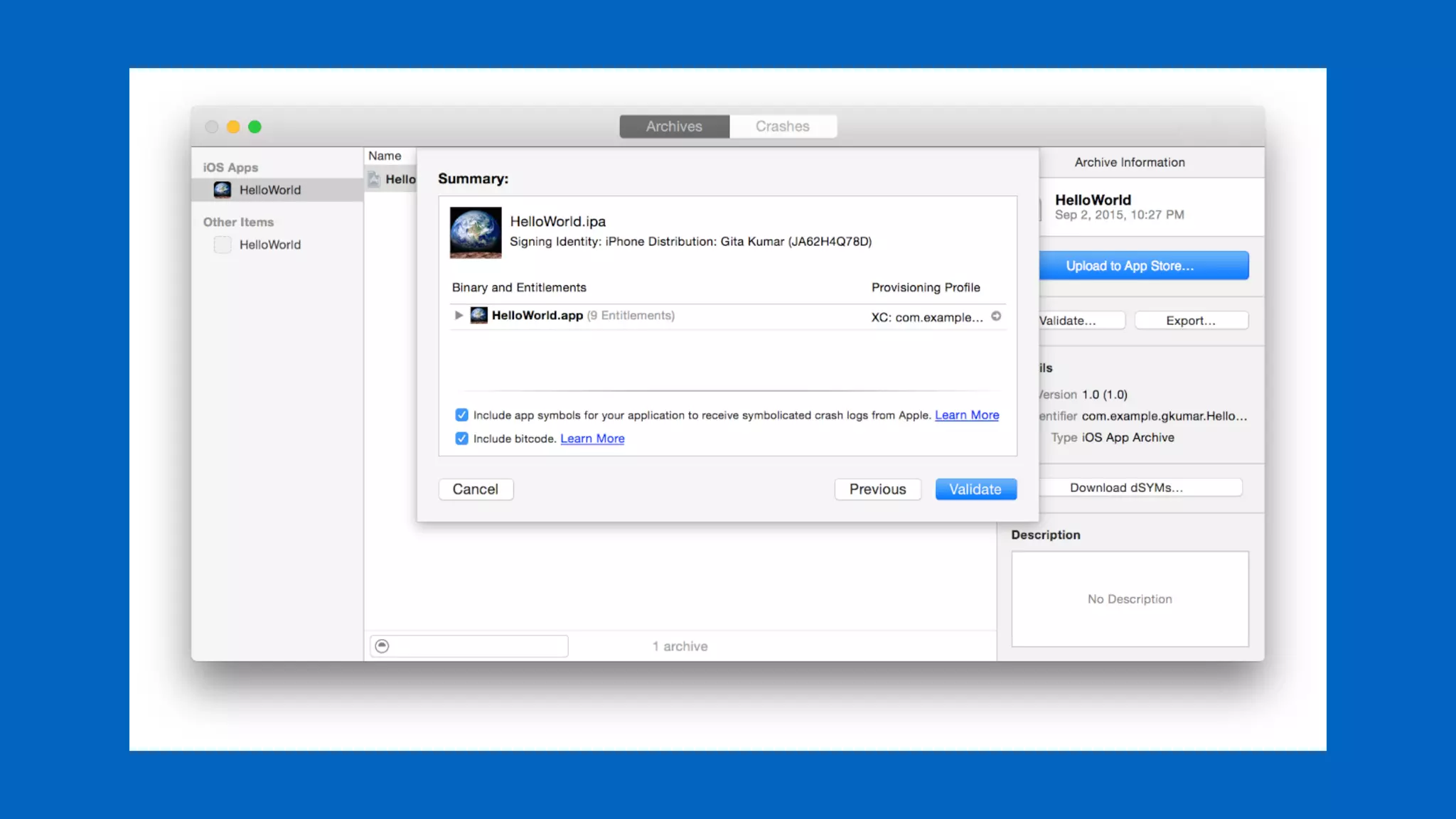Open Learn More link for app symbols
This screenshot has height=819, width=1456.
[966, 415]
